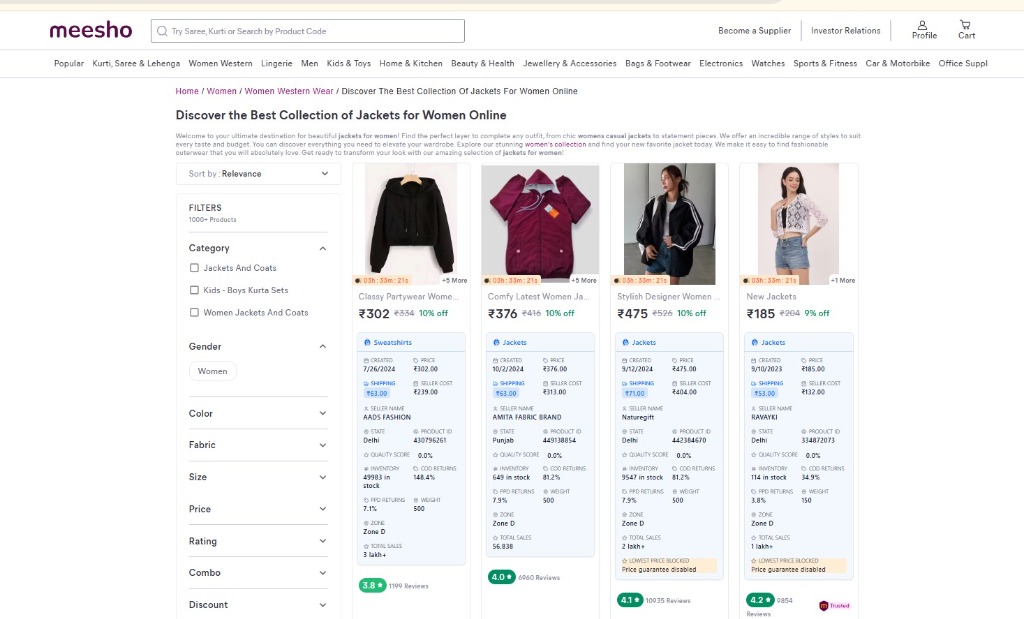Select the Women gender chip

click(x=213, y=371)
